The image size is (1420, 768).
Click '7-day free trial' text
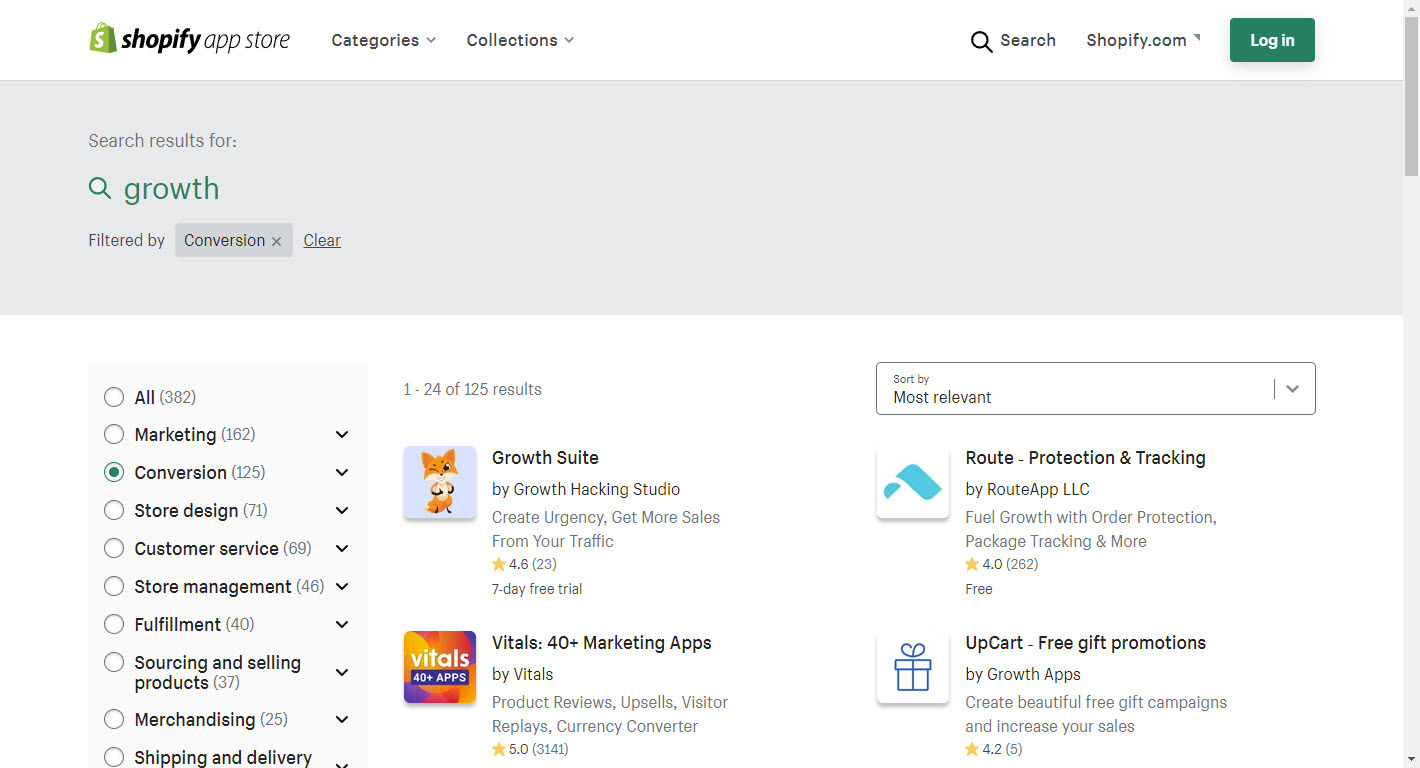click(537, 589)
